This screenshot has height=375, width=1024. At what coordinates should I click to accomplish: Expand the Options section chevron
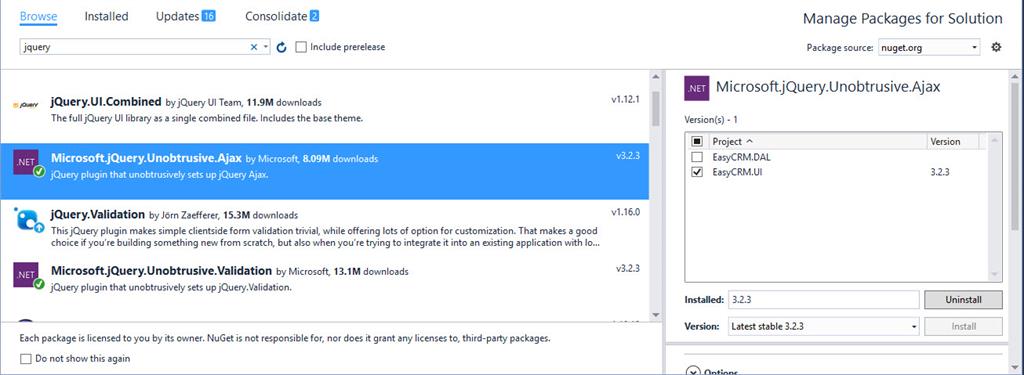[693, 371]
